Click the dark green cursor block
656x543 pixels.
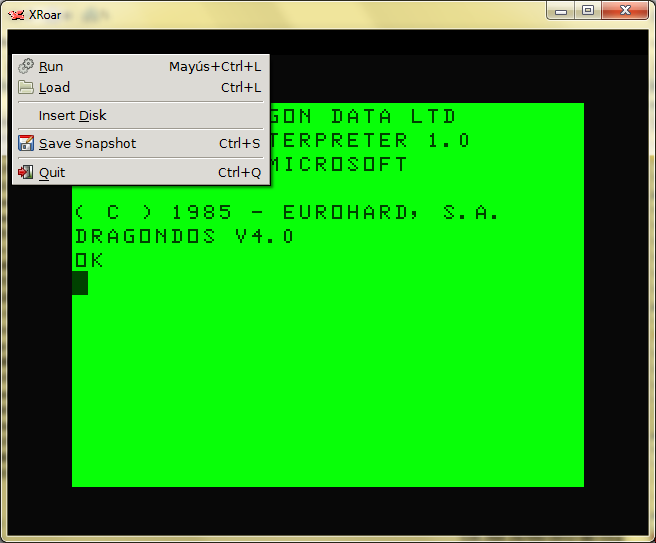[x=80, y=284]
